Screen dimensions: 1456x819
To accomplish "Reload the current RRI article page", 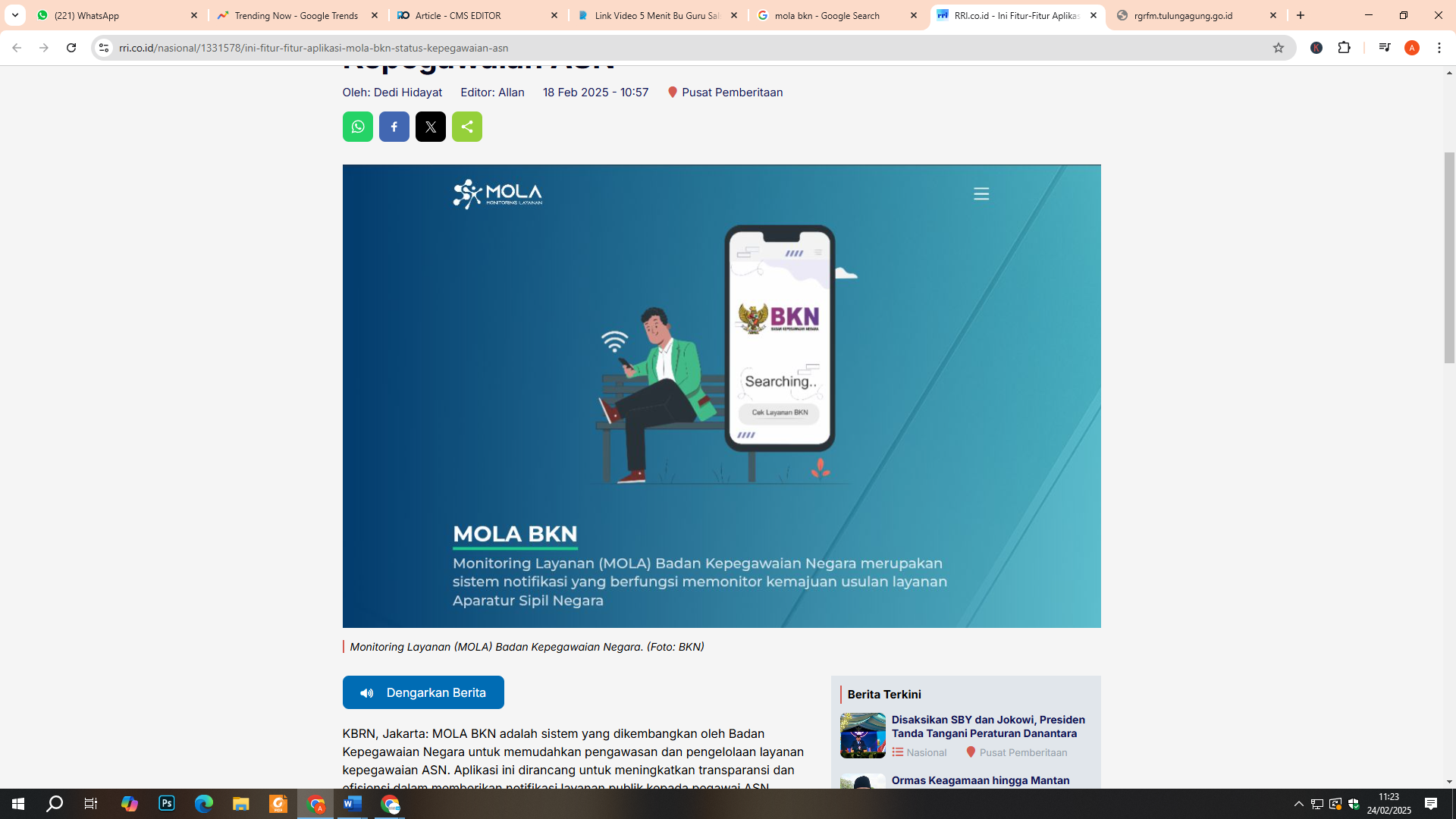I will (x=71, y=48).
